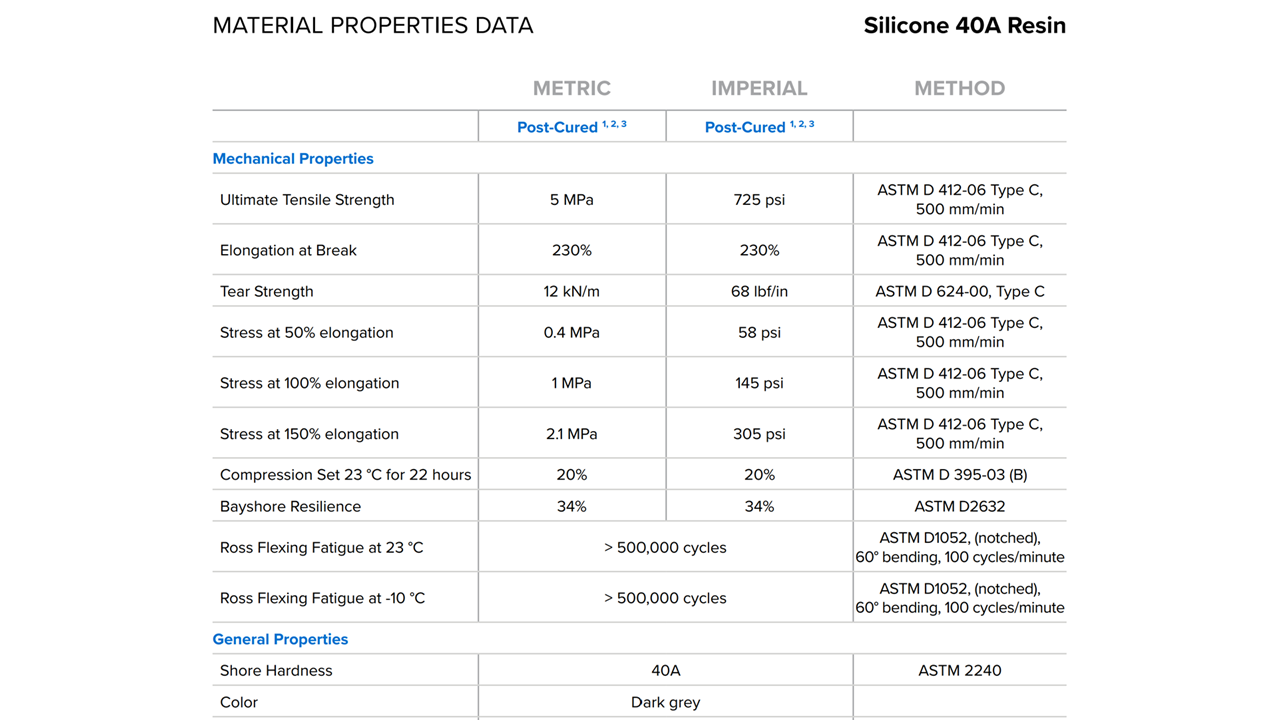
Task: Click the Dark grey color value
Action: tap(665, 702)
